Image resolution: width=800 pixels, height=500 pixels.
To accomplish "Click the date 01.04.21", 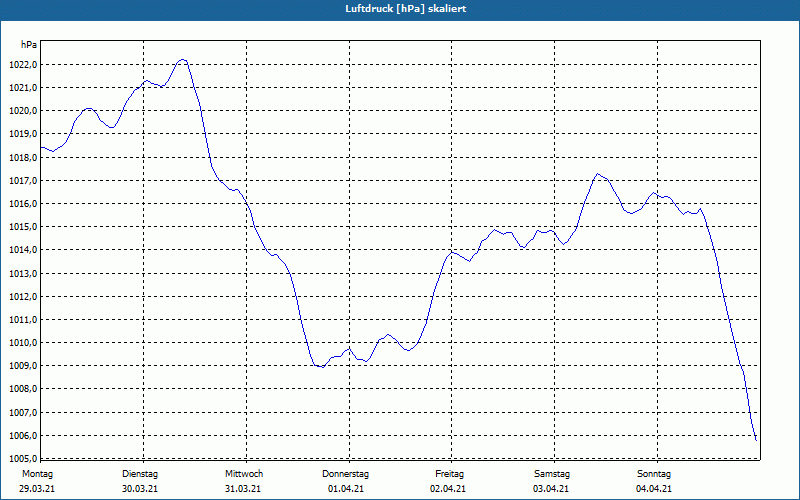I will click(346, 489).
